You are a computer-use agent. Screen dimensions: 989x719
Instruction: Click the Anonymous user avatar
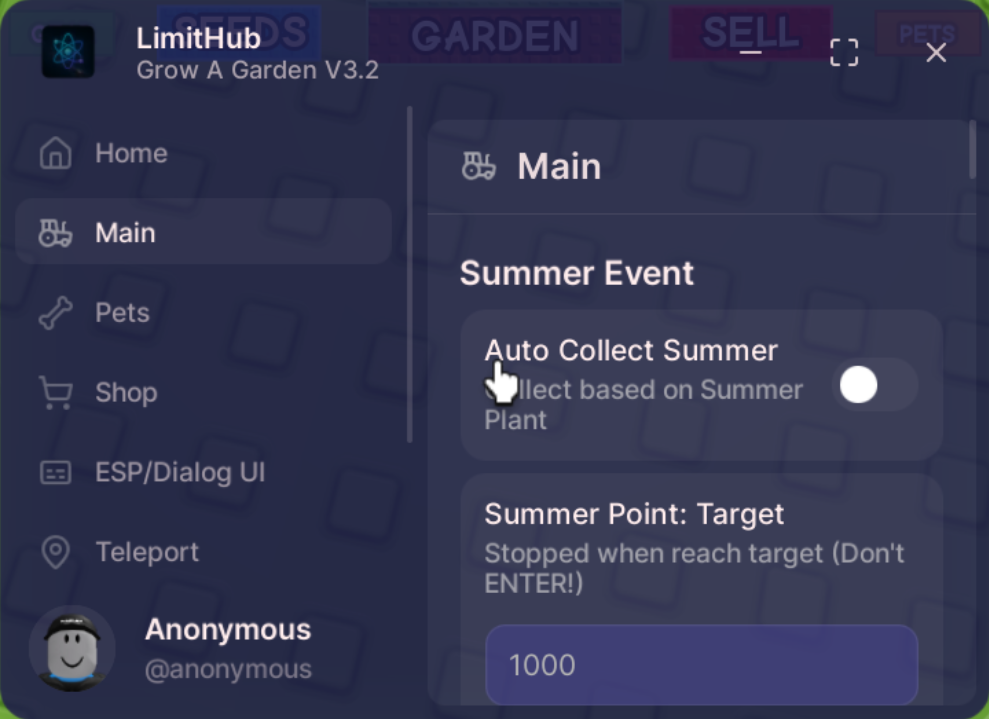click(x=72, y=649)
